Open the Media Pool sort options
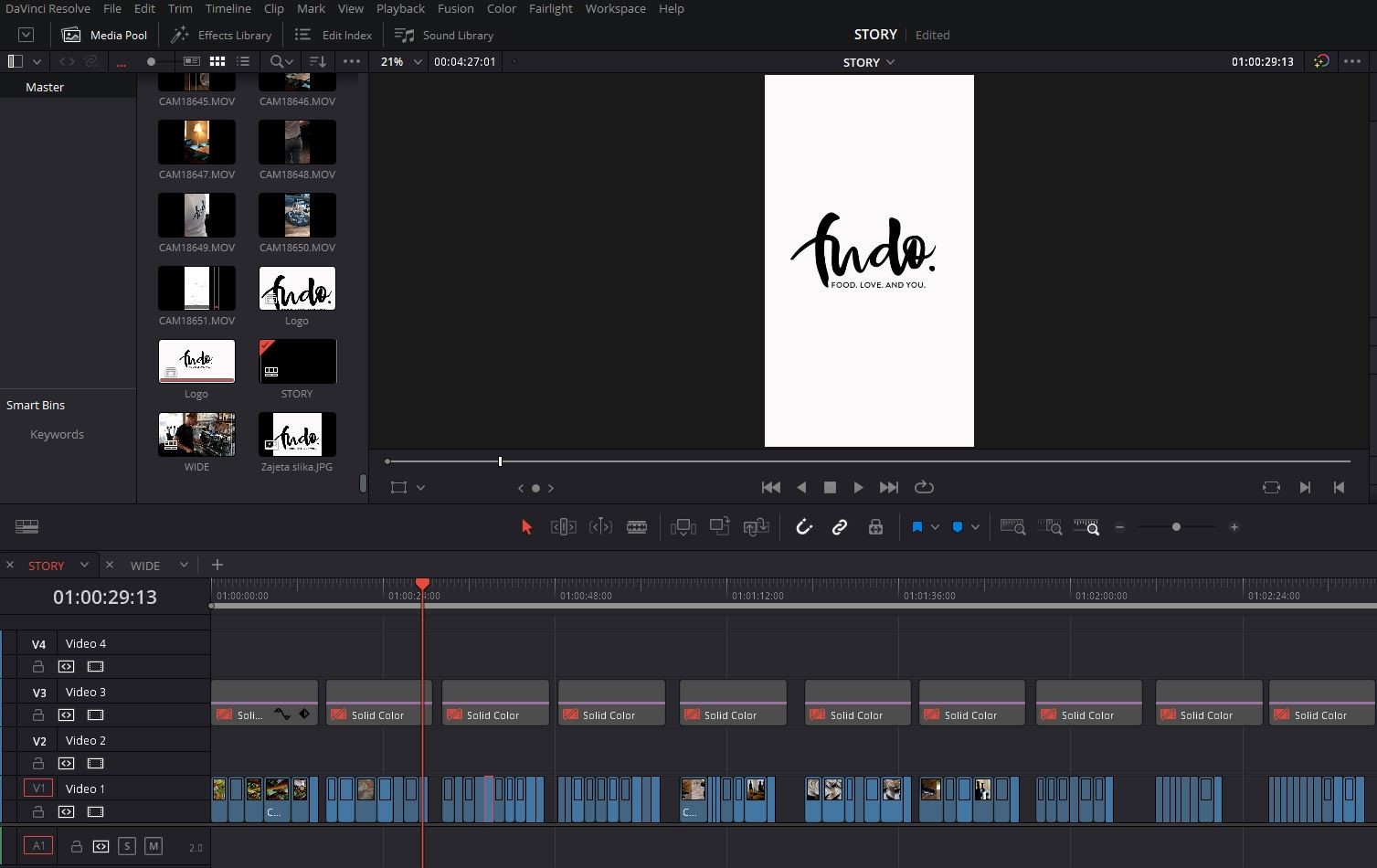 coord(318,61)
